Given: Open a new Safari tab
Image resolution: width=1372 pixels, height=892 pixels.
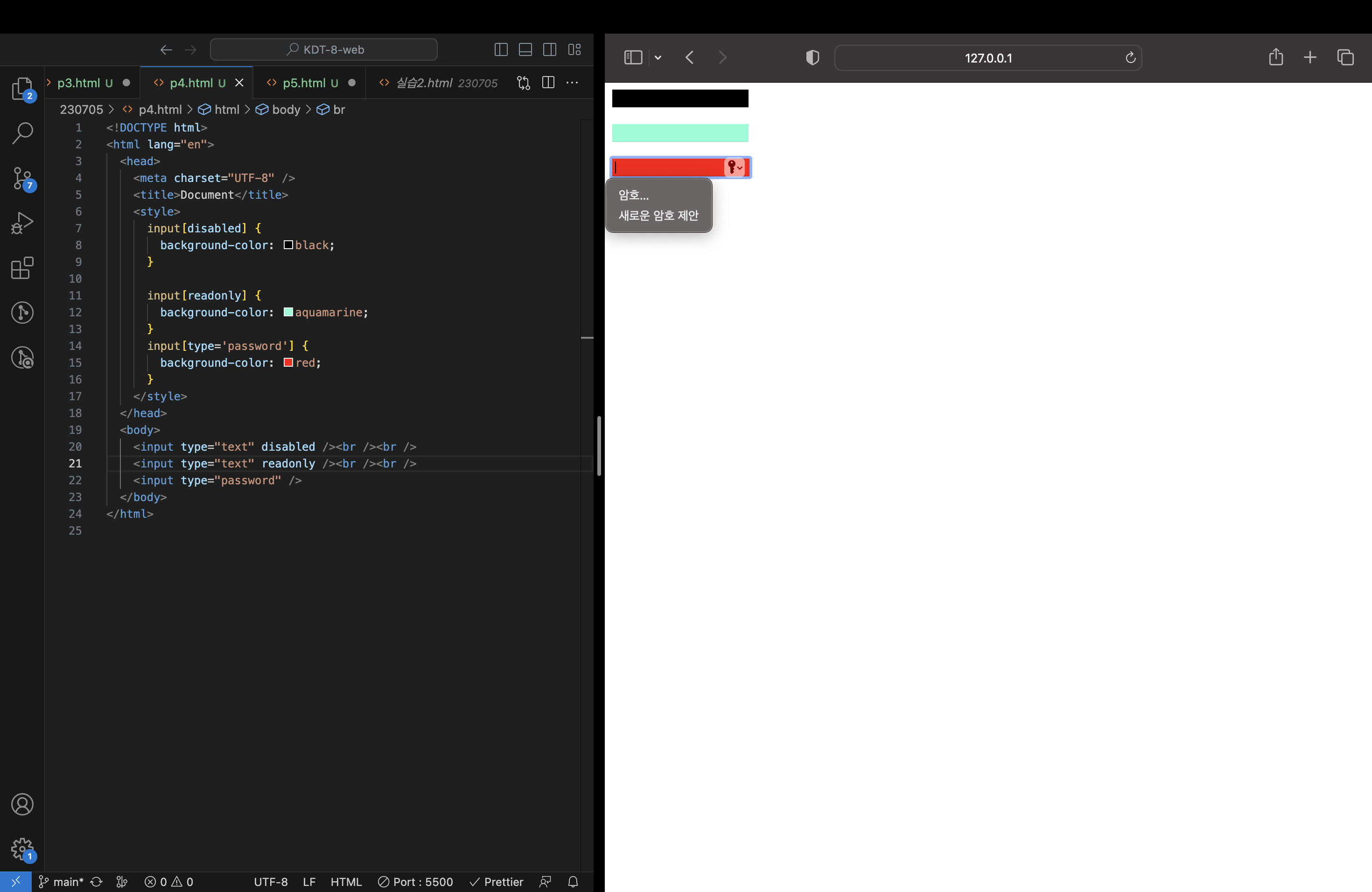Looking at the screenshot, I should pyautogui.click(x=1310, y=57).
